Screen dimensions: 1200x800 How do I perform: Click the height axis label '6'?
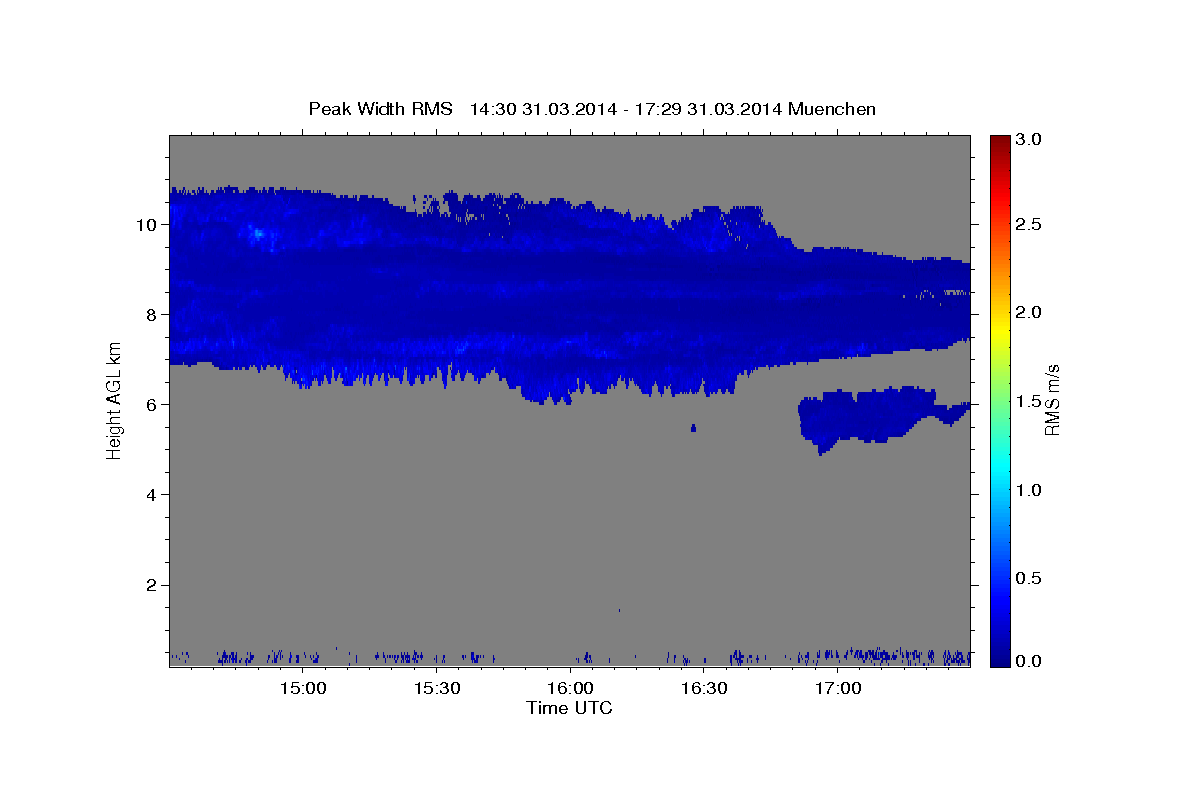point(152,404)
